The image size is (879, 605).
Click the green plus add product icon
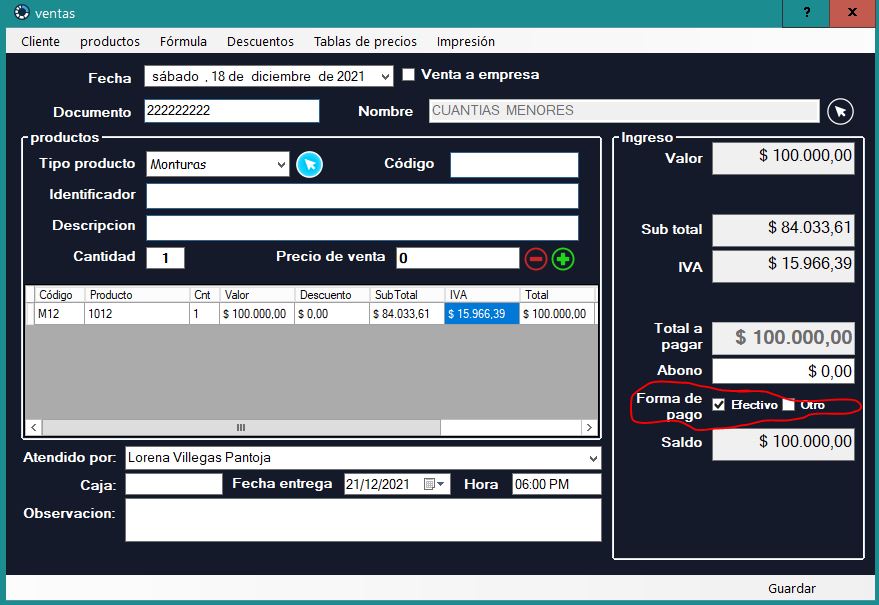563,259
